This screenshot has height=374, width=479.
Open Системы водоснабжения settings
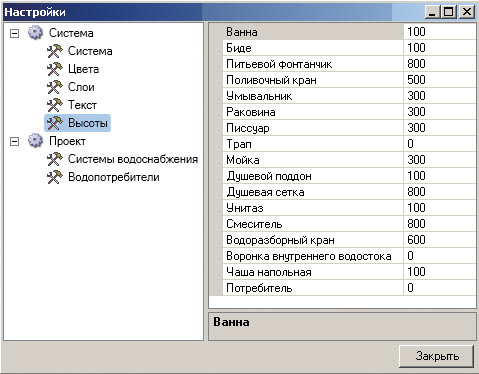pos(133,159)
